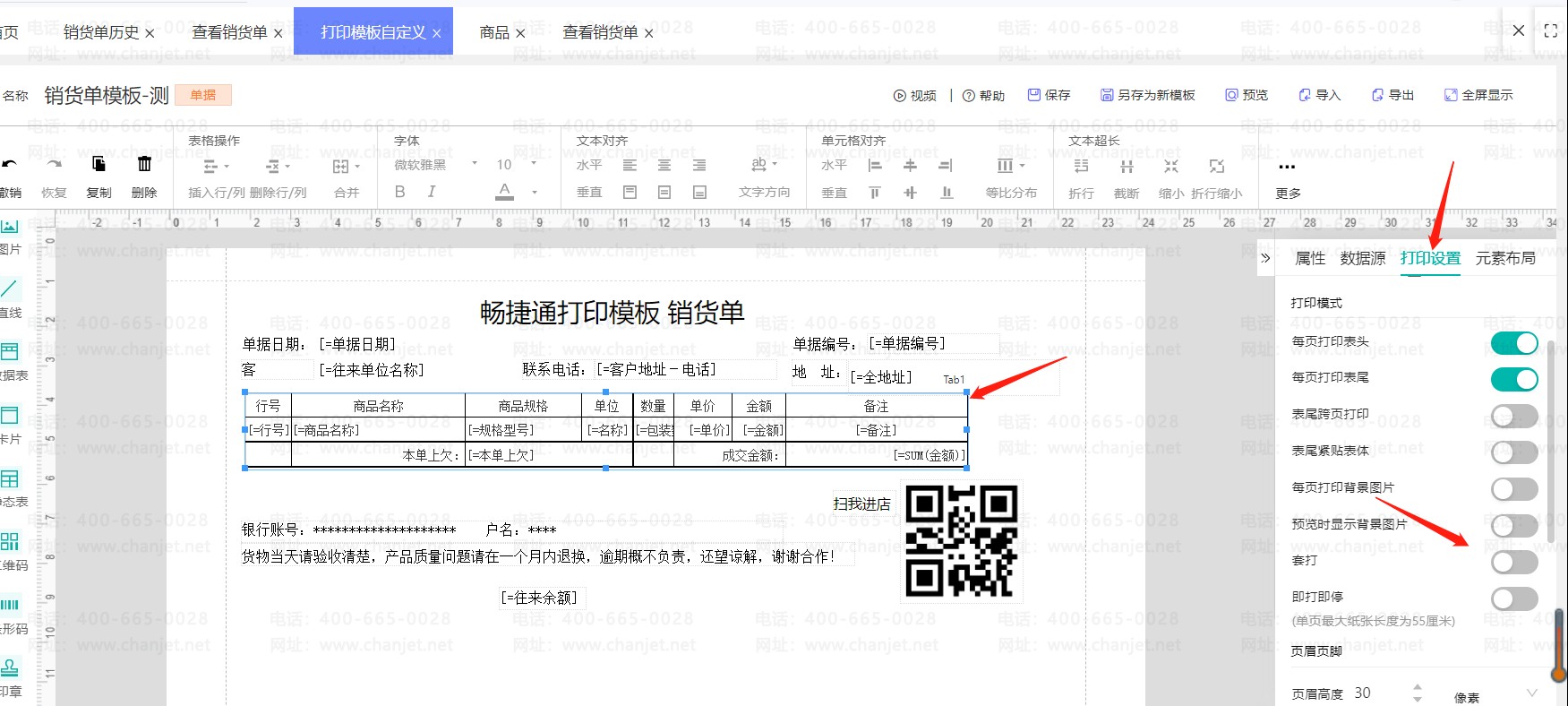Click the 预览 preview button
This screenshot has height=706, width=1568.
click(x=1247, y=95)
